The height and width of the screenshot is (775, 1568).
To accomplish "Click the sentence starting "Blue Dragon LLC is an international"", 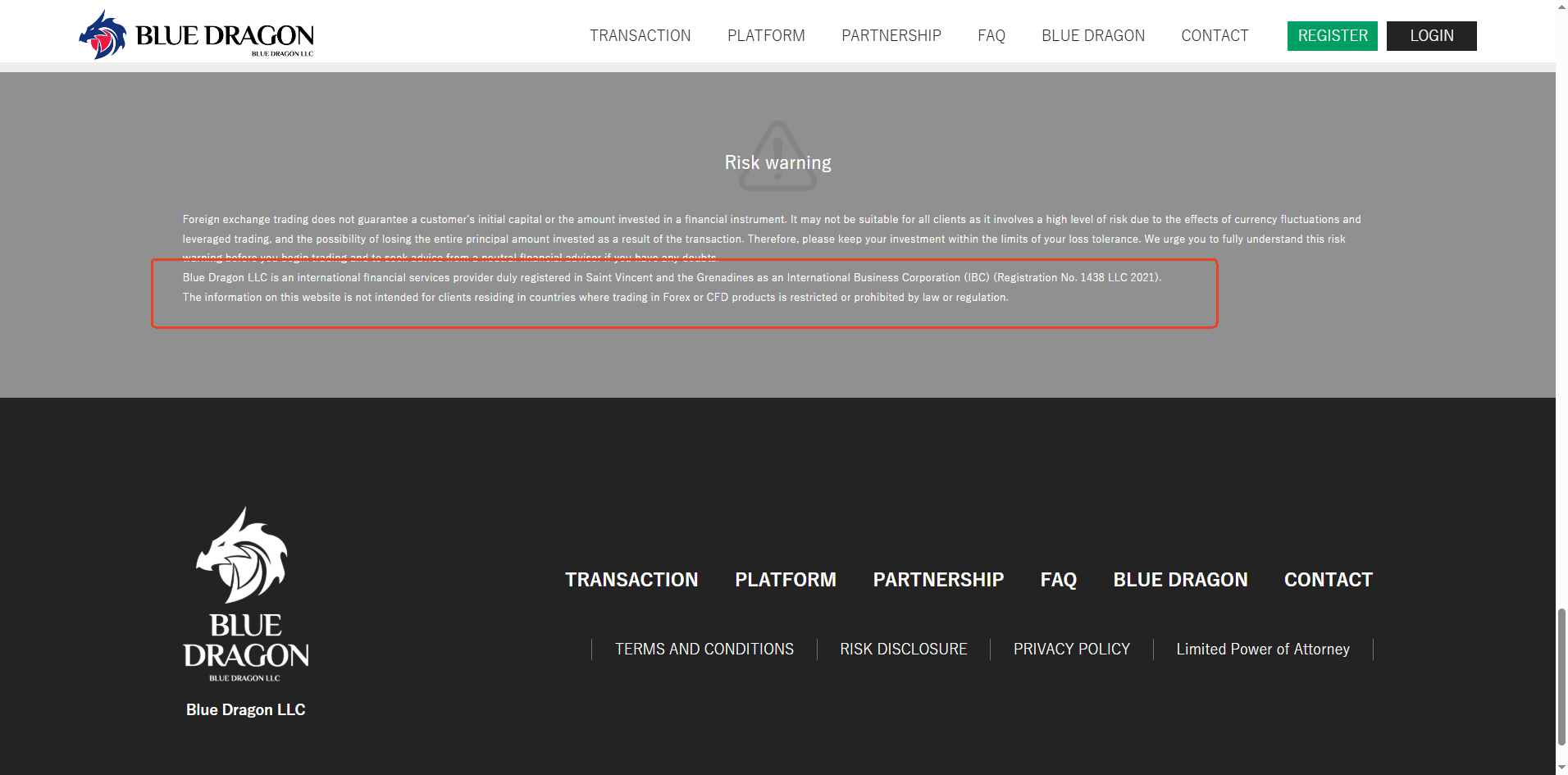I will click(672, 278).
